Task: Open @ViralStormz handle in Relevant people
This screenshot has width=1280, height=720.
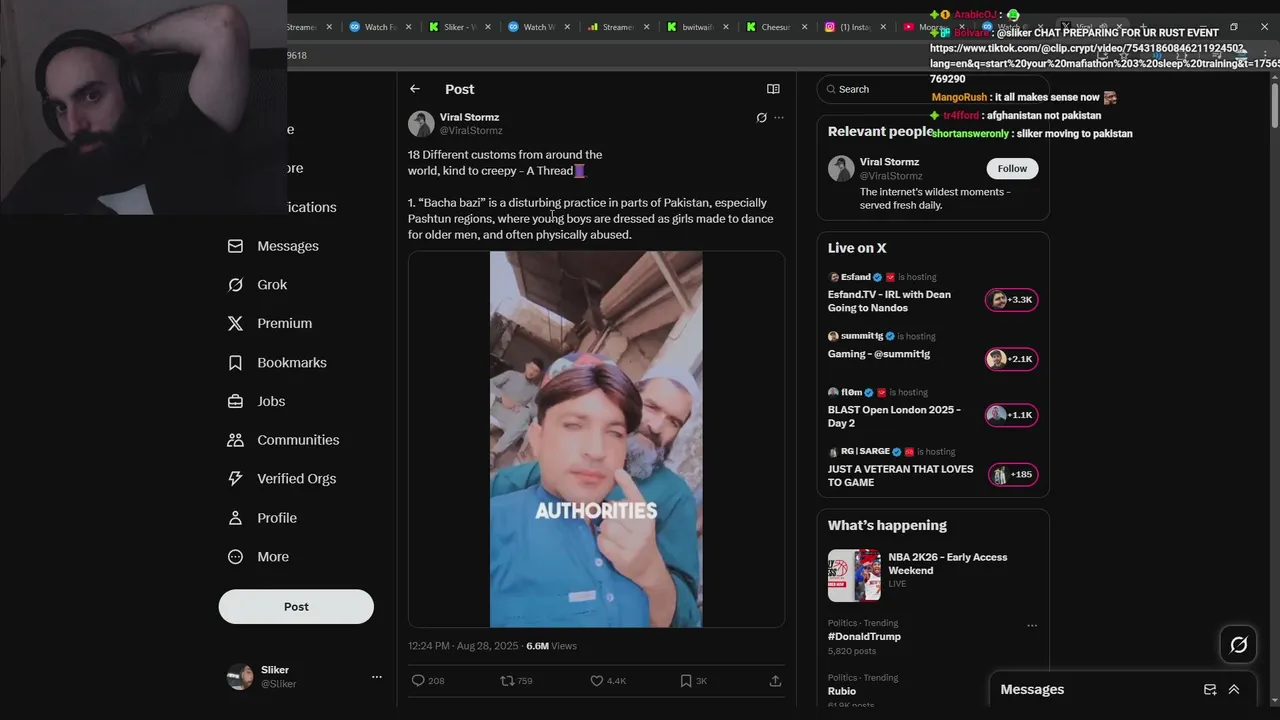Action: 891,176
